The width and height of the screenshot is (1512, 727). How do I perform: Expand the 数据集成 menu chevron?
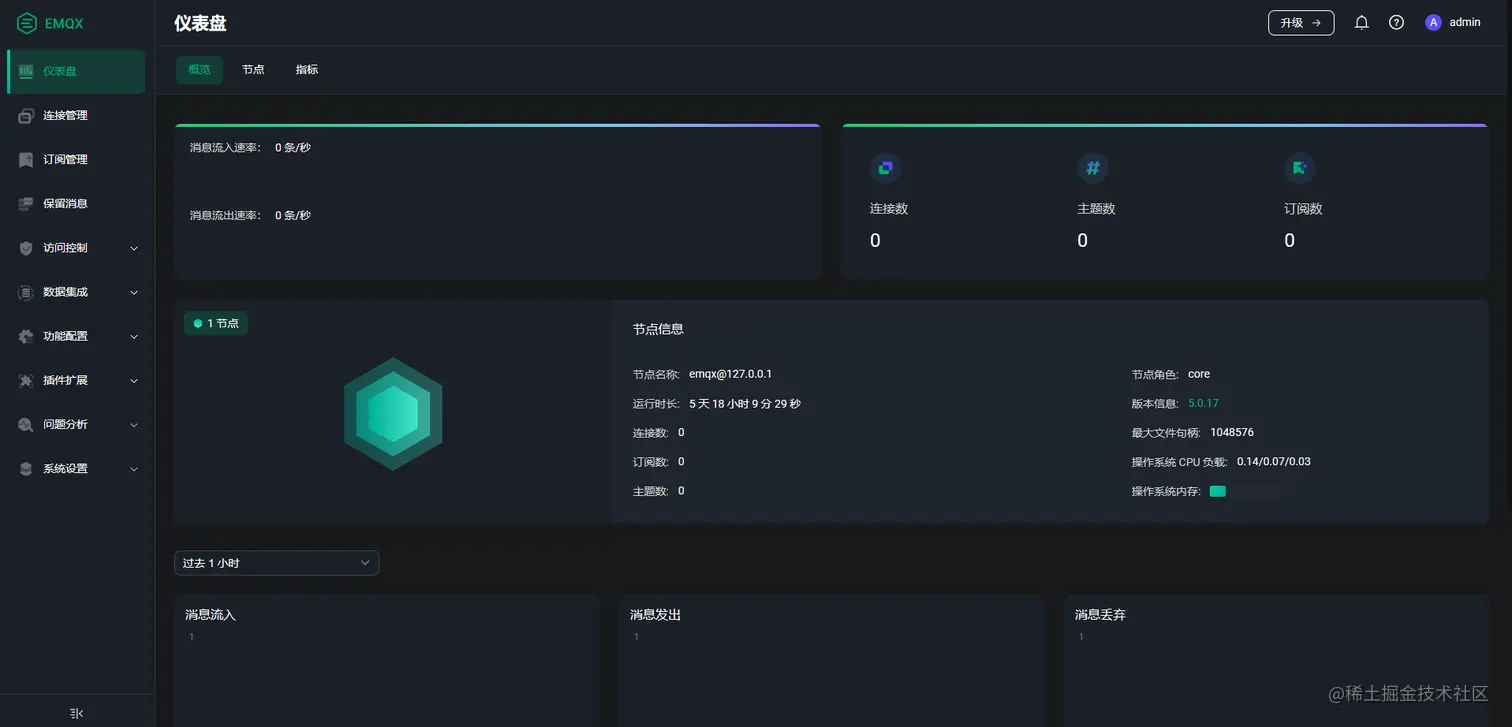click(x=134, y=293)
